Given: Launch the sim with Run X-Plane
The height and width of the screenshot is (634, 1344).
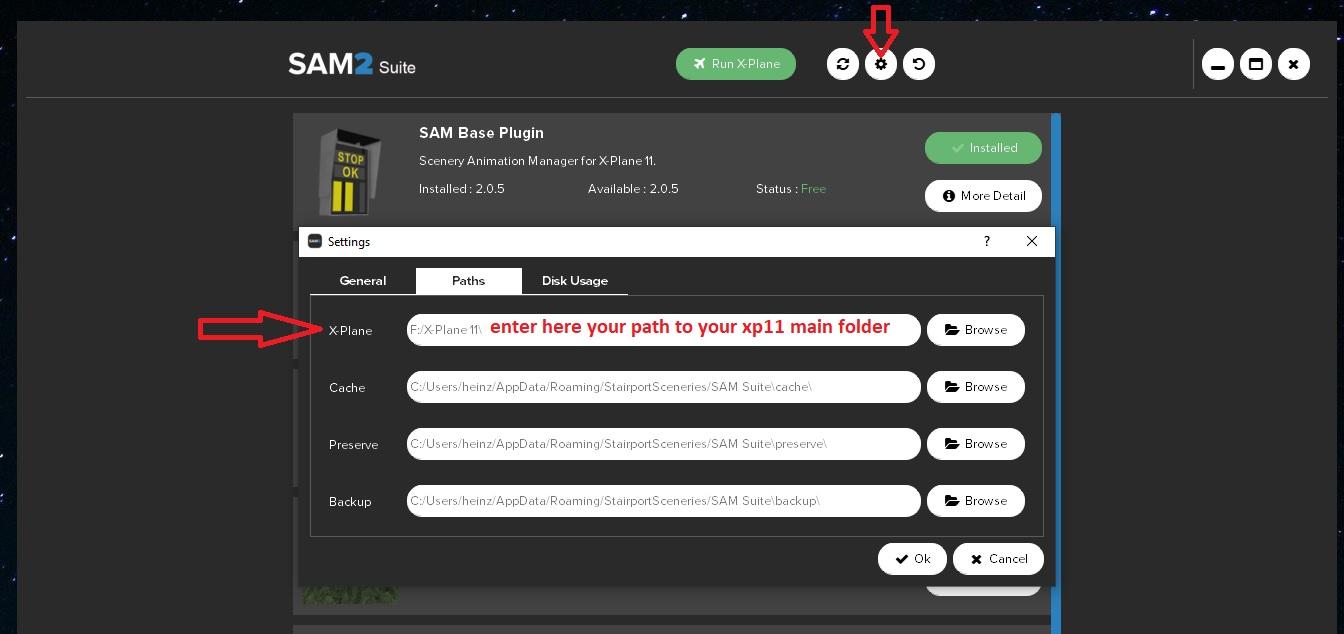Looking at the screenshot, I should pos(736,64).
